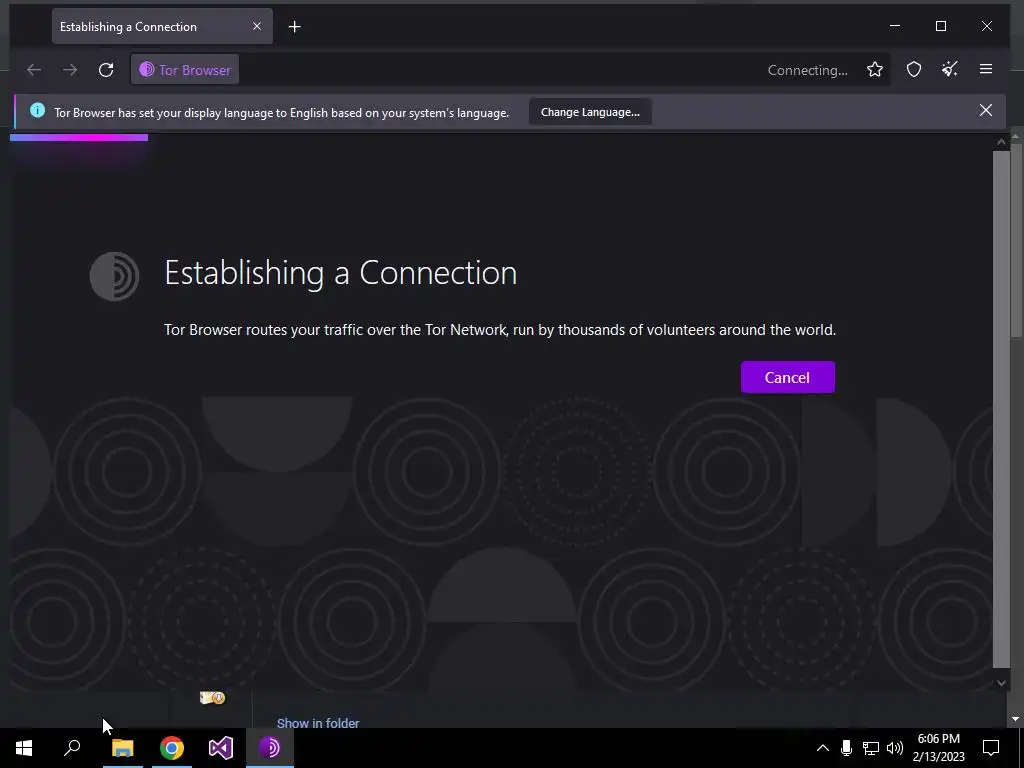Open Google Chrome from the taskbar
Image resolution: width=1024 pixels, height=768 pixels.
172,748
